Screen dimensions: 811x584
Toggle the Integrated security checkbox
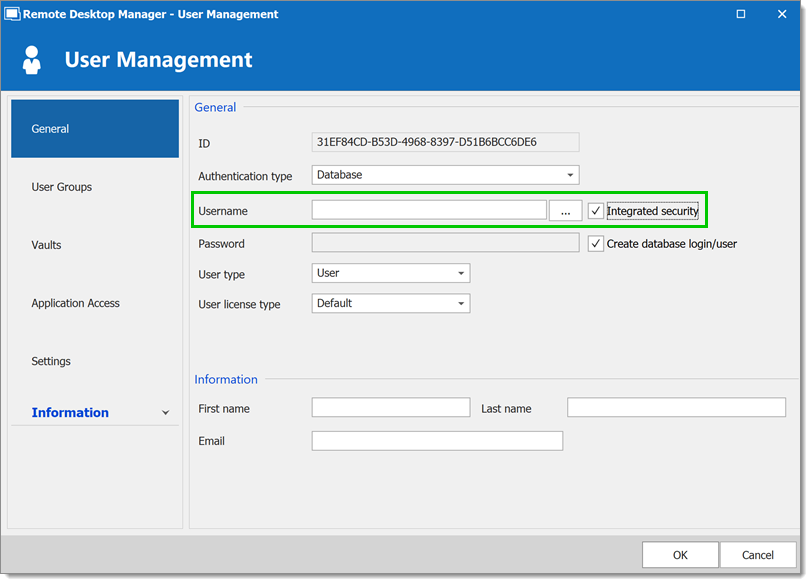point(595,211)
